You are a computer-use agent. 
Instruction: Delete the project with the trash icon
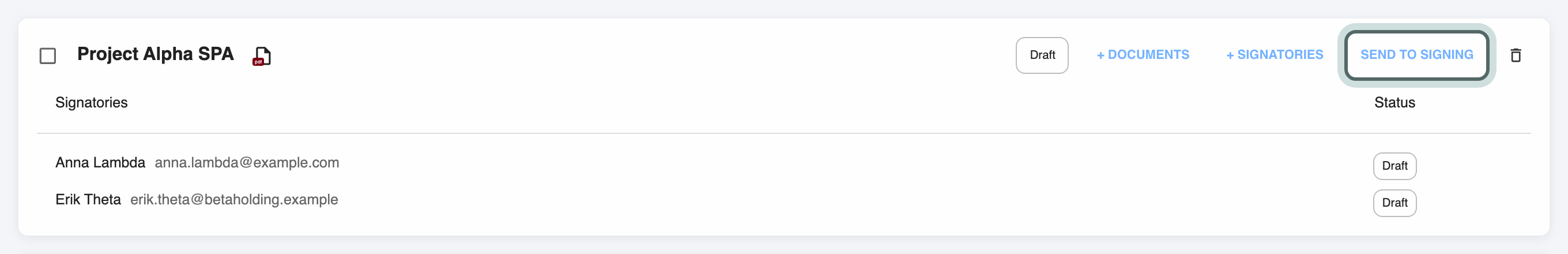1516,55
